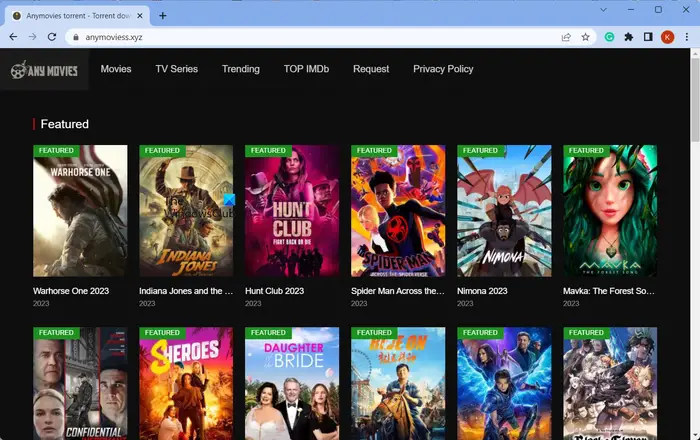
Task: Click the padlock site info icon
Action: [76, 37]
